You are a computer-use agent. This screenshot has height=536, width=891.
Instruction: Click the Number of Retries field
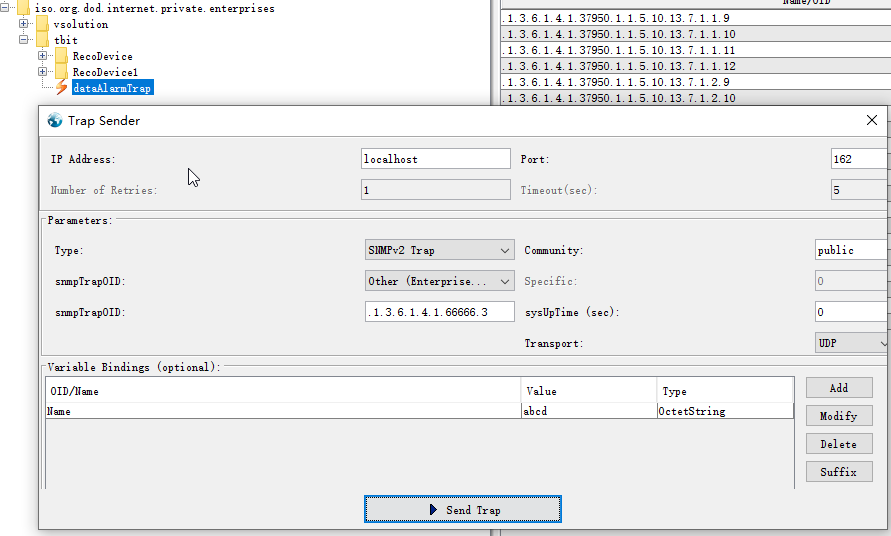click(x=435, y=190)
